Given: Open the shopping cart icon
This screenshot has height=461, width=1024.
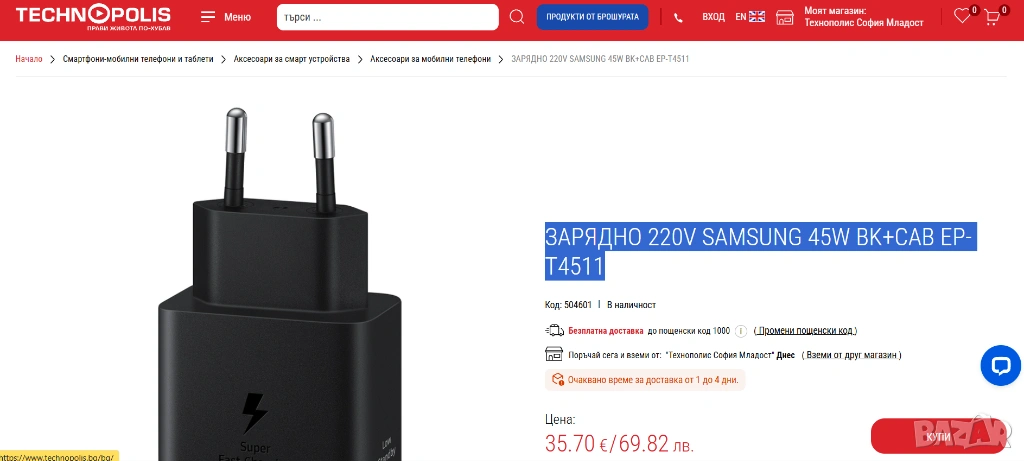Looking at the screenshot, I should point(991,17).
